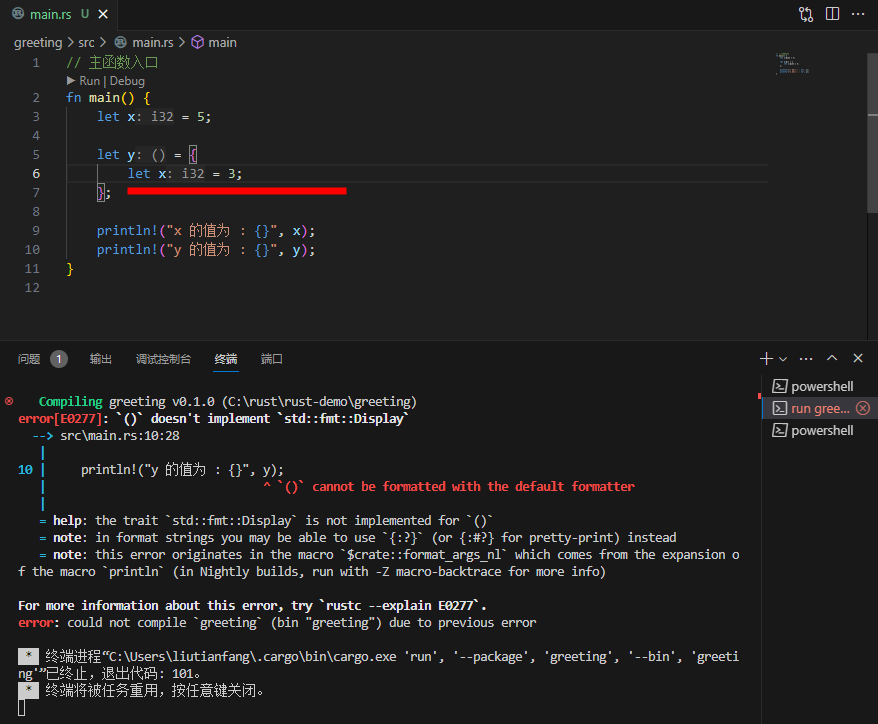Click the Chinese comment on line 1
Viewport: 878px width, 724px height.
[x=112, y=62]
